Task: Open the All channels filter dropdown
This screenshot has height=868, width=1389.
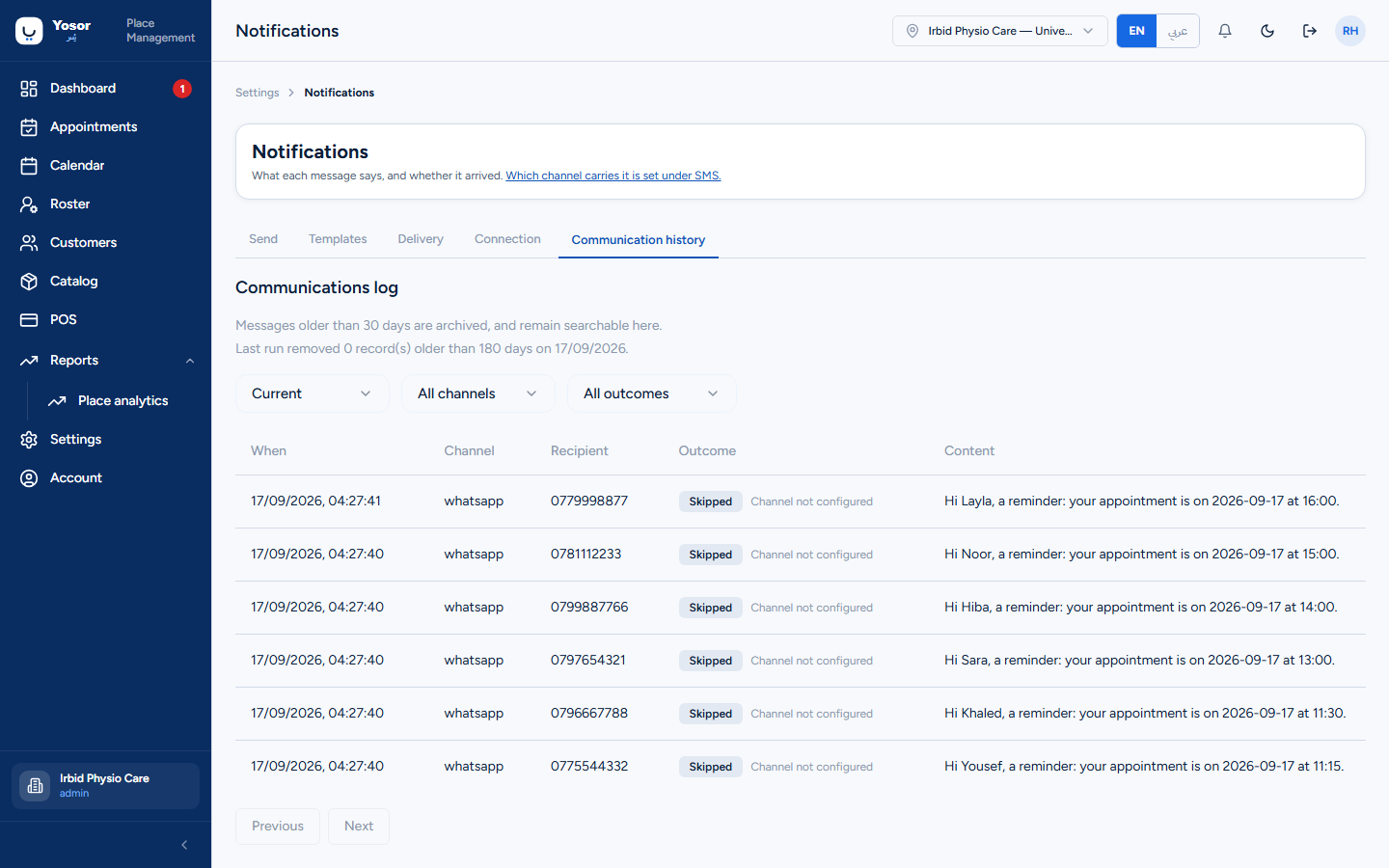Action: 478,393
